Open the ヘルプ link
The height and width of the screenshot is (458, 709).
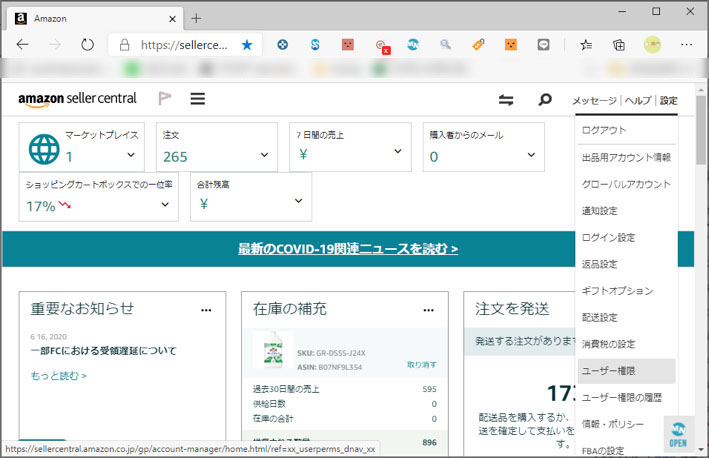tap(638, 100)
